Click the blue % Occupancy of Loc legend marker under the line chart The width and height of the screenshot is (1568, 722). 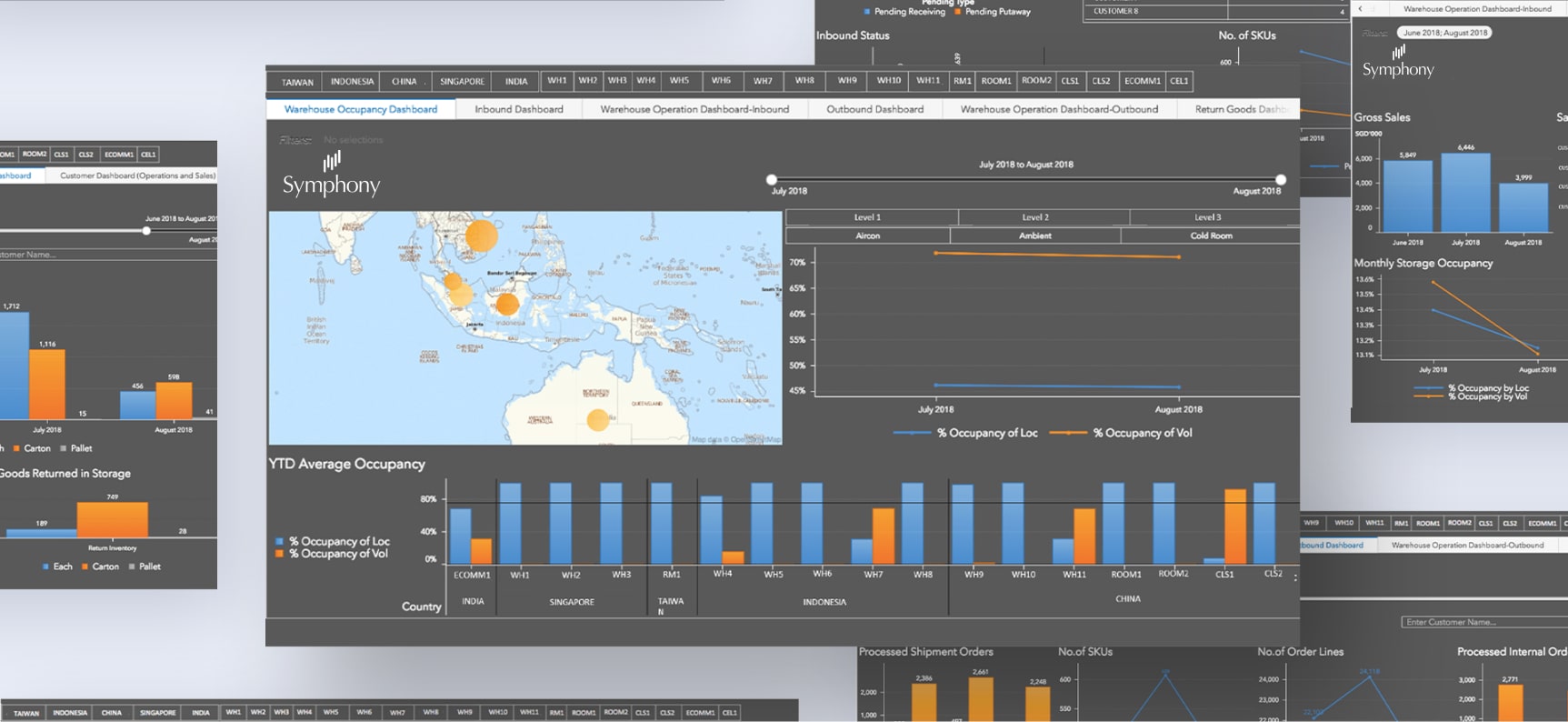[x=912, y=433]
